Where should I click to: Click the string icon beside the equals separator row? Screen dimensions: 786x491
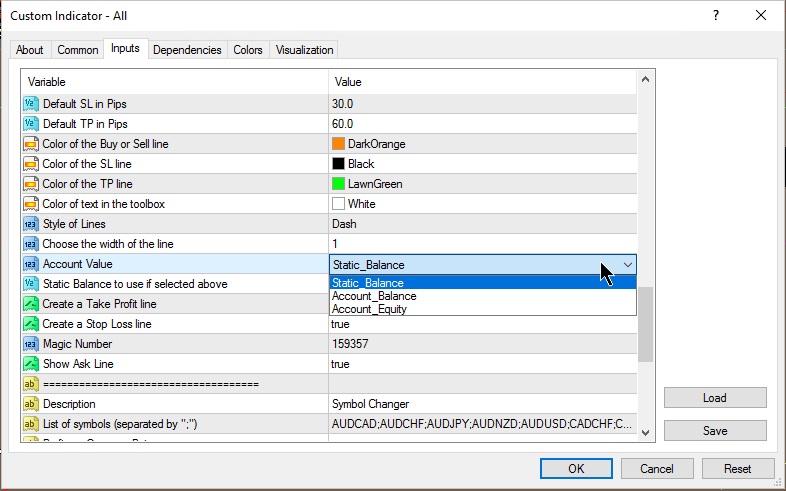tap(31, 384)
